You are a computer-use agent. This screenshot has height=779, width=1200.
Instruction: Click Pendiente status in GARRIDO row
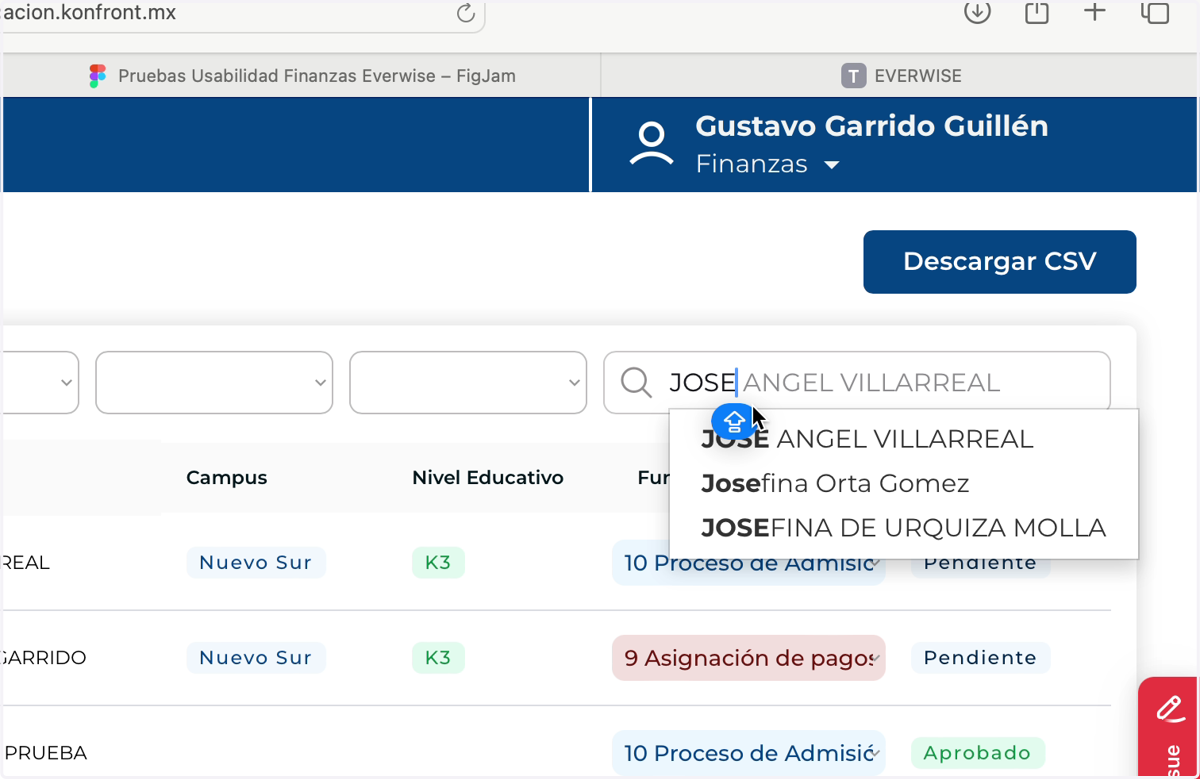coord(980,658)
